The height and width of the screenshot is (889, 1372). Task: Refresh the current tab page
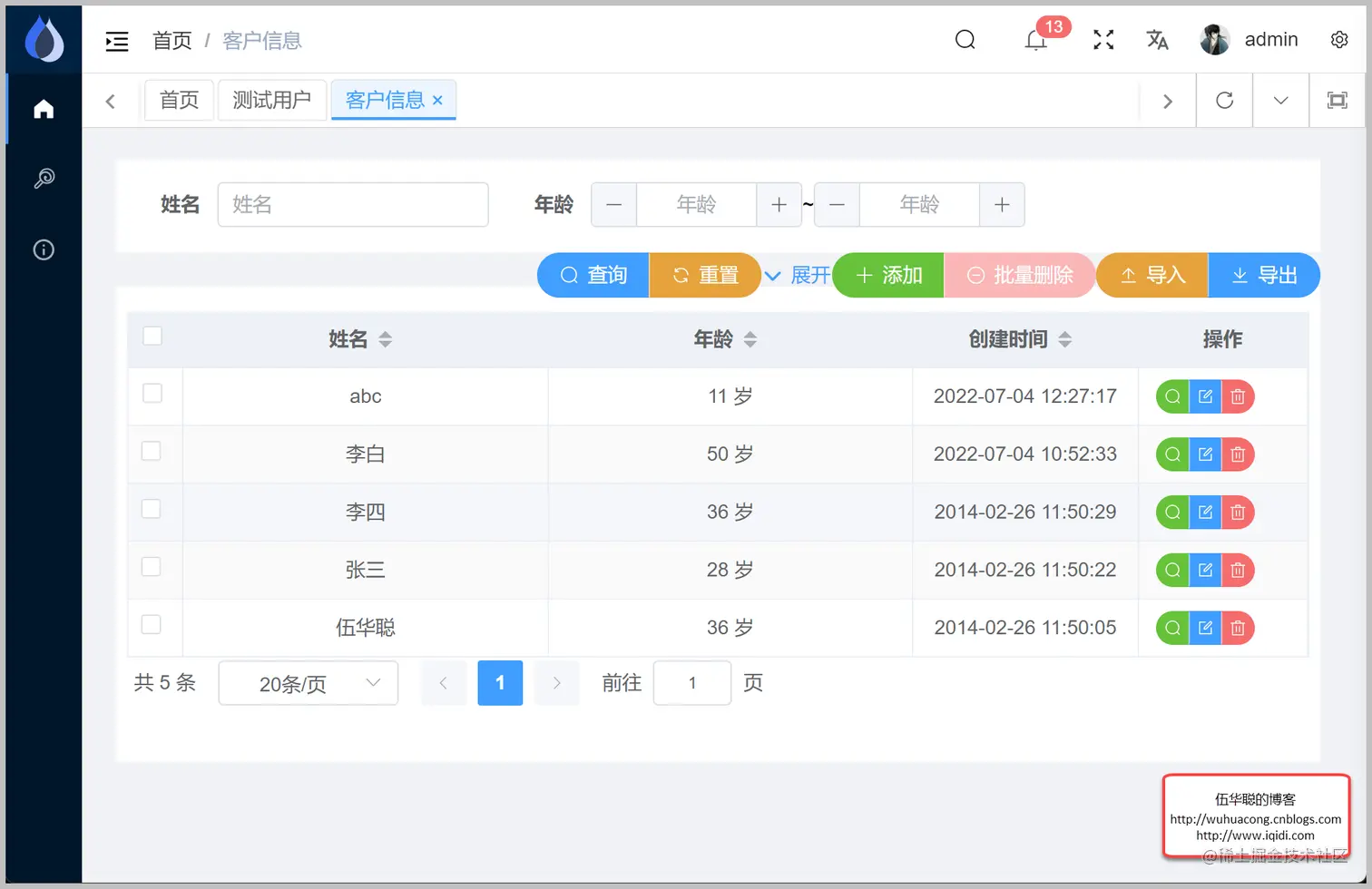[x=1225, y=101]
